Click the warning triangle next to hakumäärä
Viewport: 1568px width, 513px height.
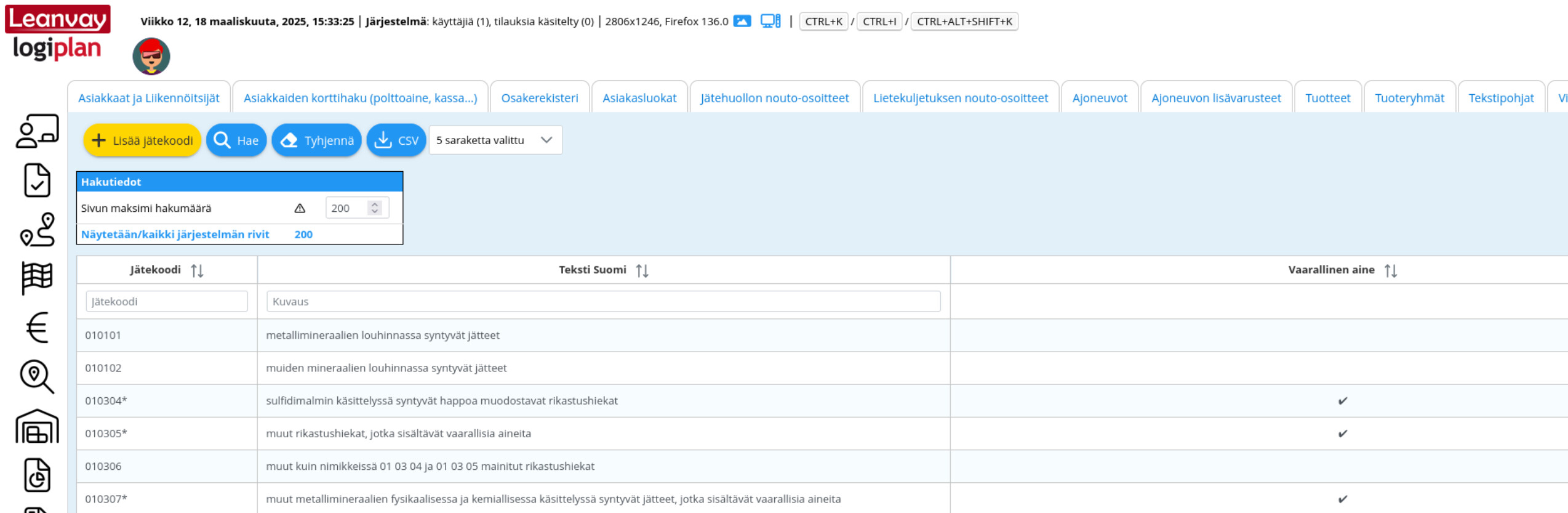tap(300, 208)
